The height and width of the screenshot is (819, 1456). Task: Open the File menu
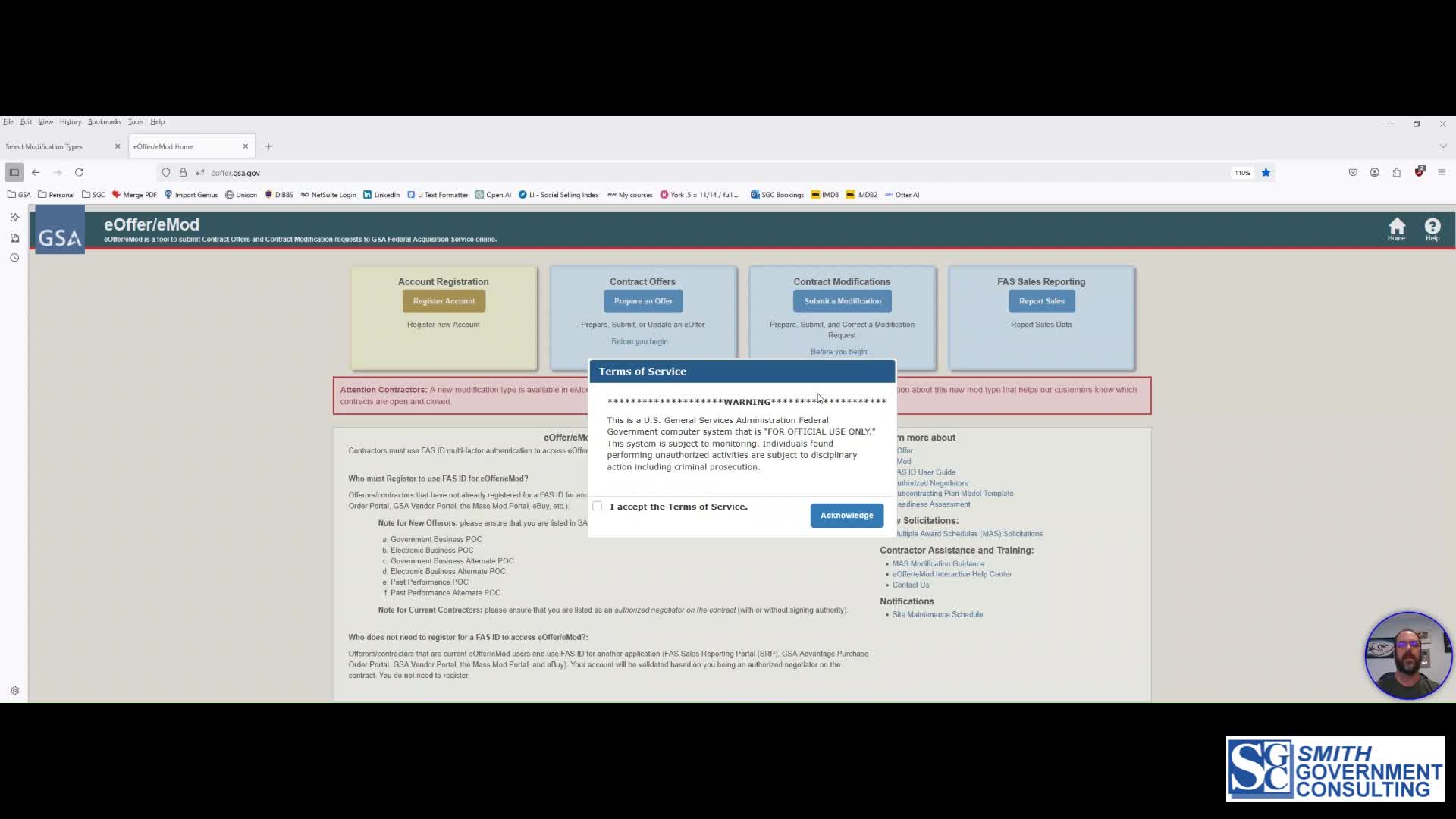click(x=8, y=121)
